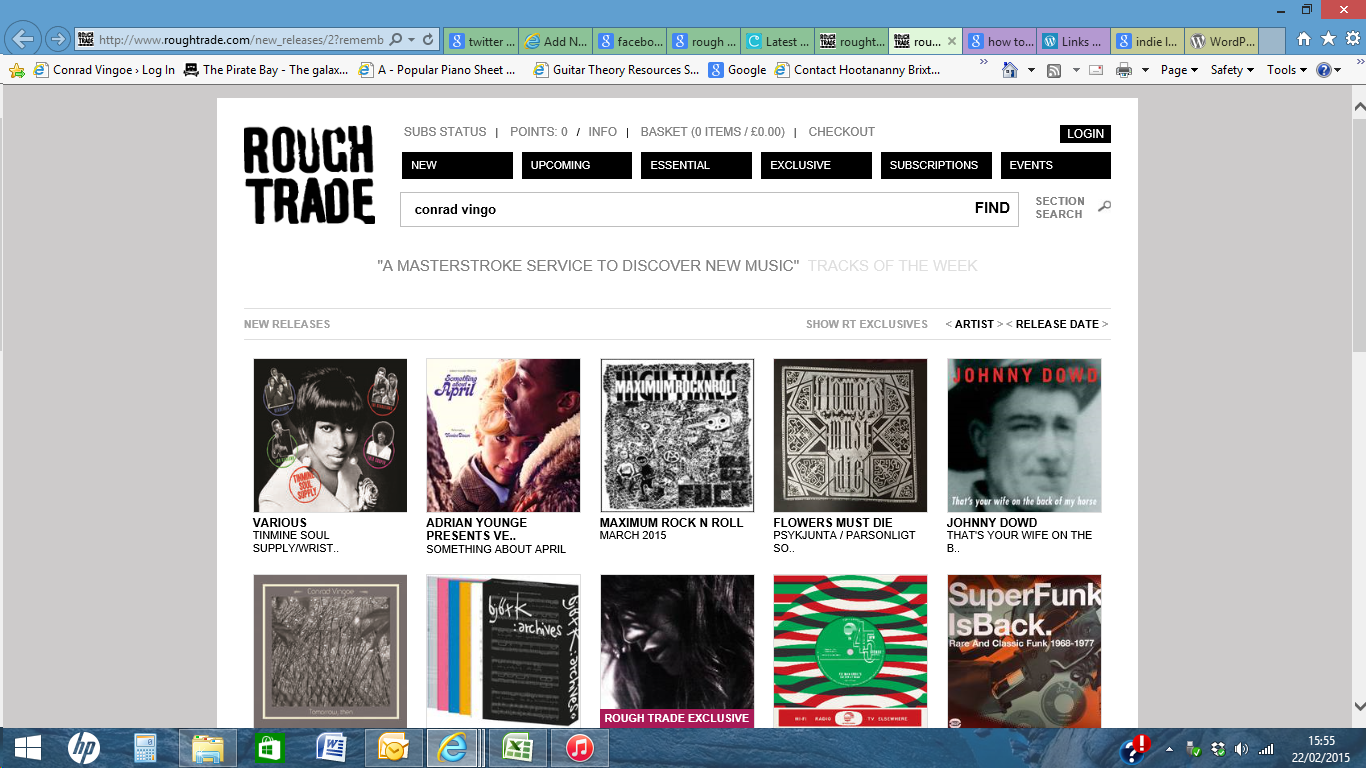Open the UPCOMING navigation menu item
The image size is (1366, 768).
pos(577,165)
